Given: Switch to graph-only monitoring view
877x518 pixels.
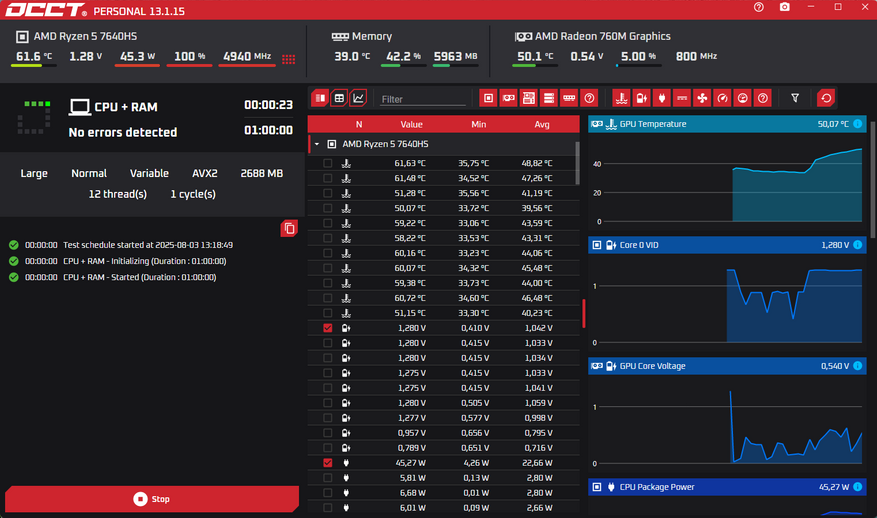Looking at the screenshot, I should point(358,98).
